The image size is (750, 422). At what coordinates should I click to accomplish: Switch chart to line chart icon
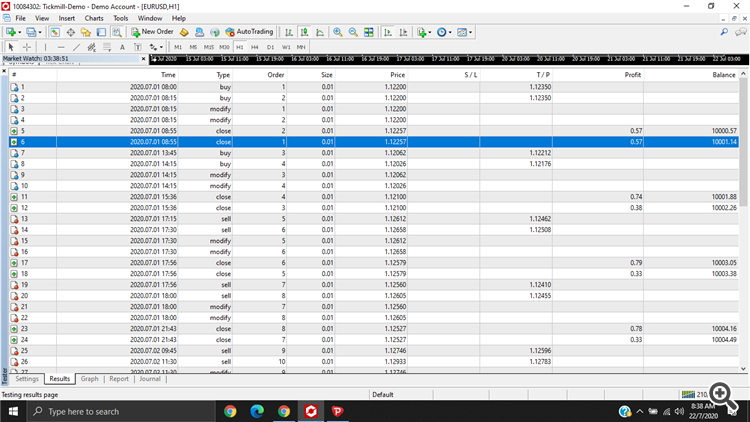320,32
